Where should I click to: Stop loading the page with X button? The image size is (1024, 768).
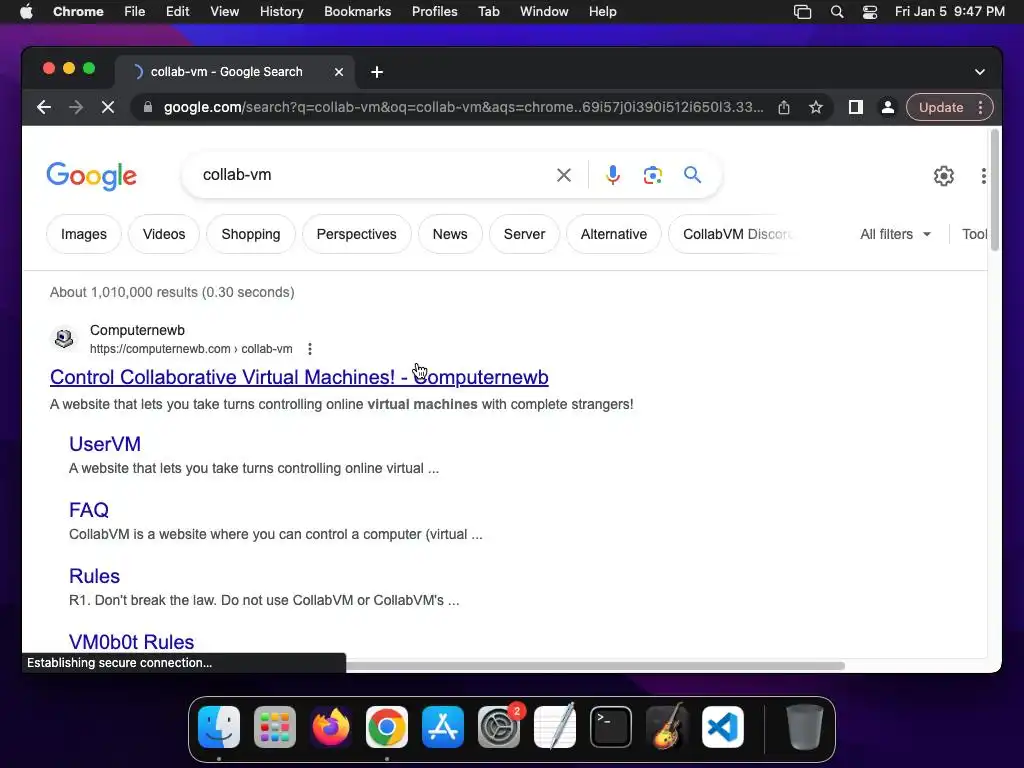click(108, 107)
